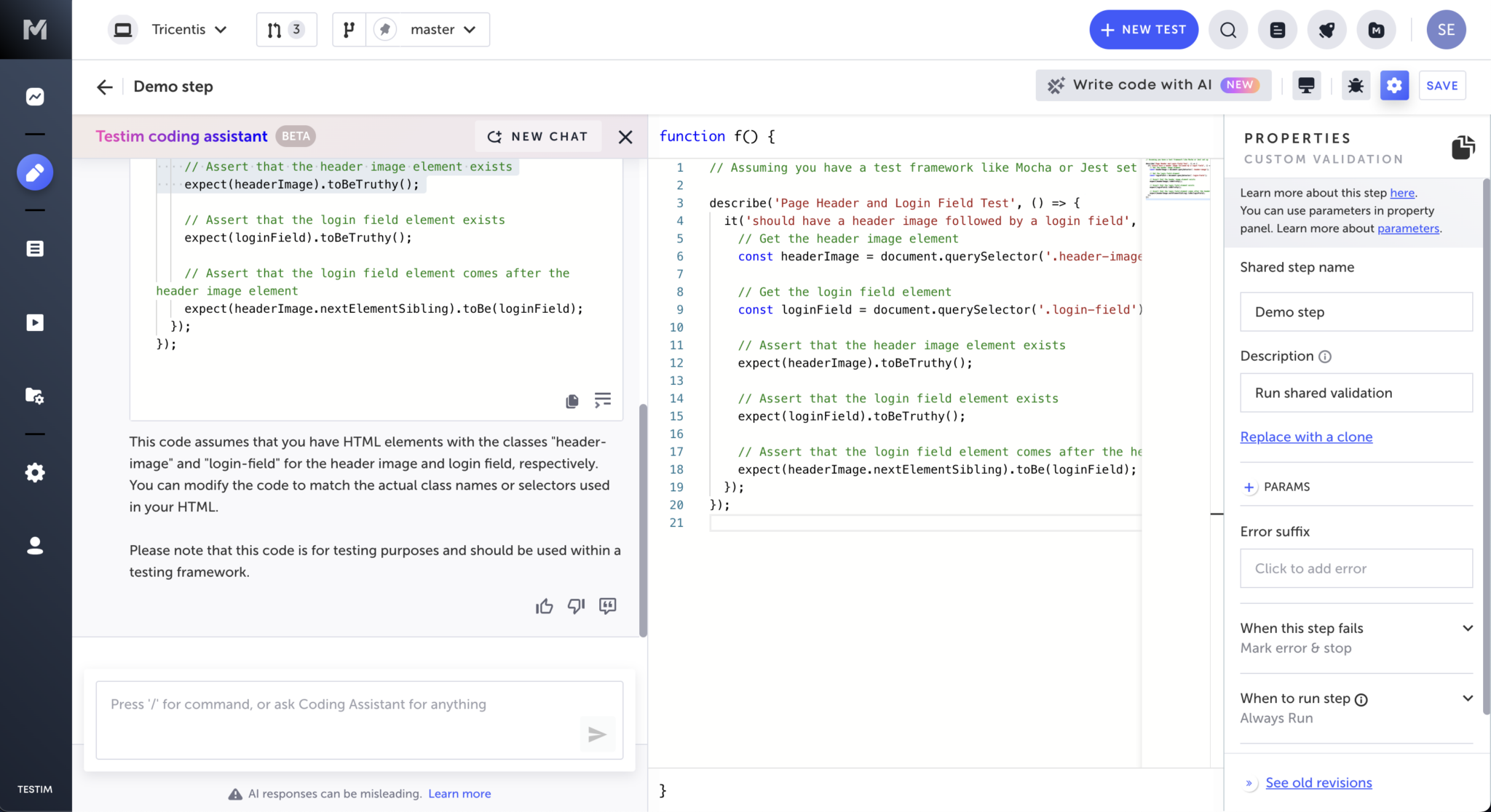Click the thumbs down feedback icon
The image size is (1491, 812).
[x=576, y=606]
